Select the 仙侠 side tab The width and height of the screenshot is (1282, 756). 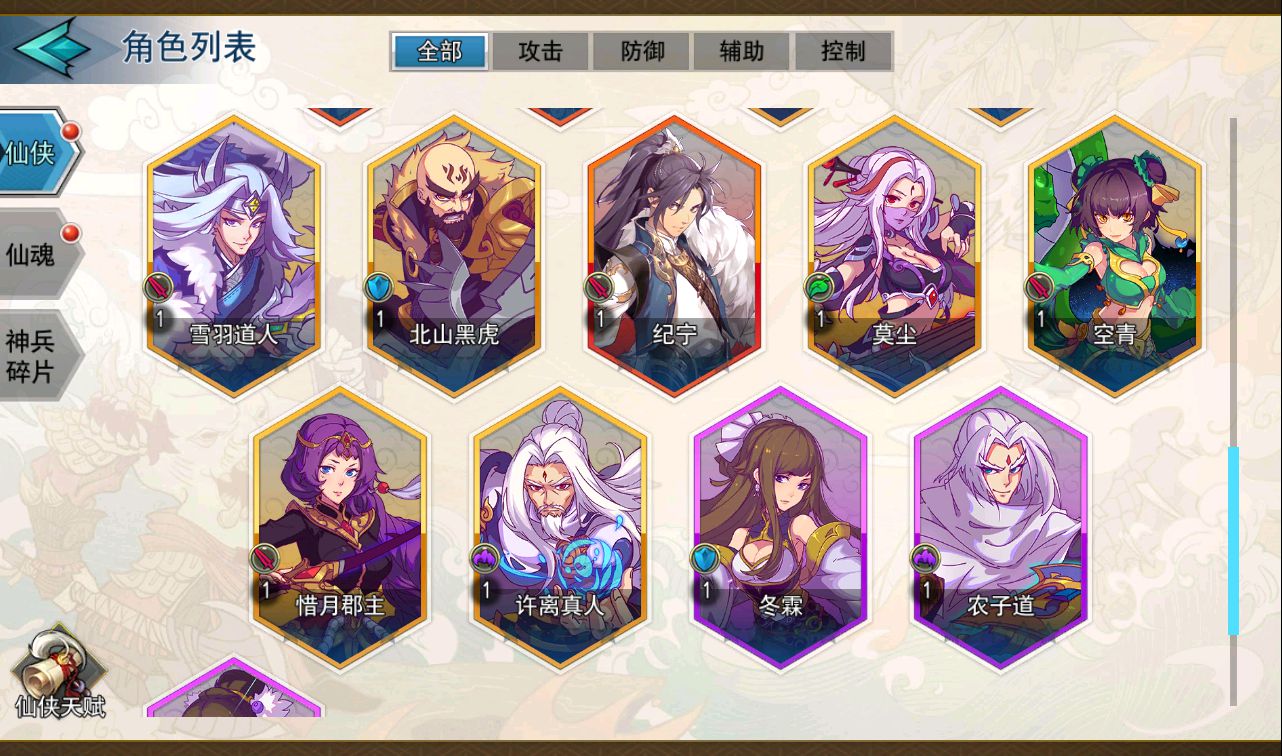[38, 152]
